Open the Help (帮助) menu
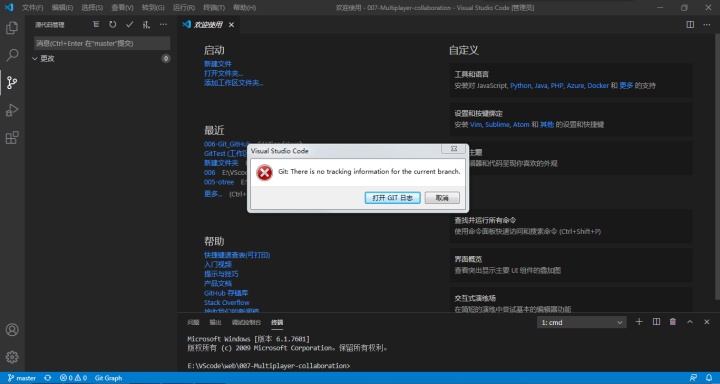 244,8
